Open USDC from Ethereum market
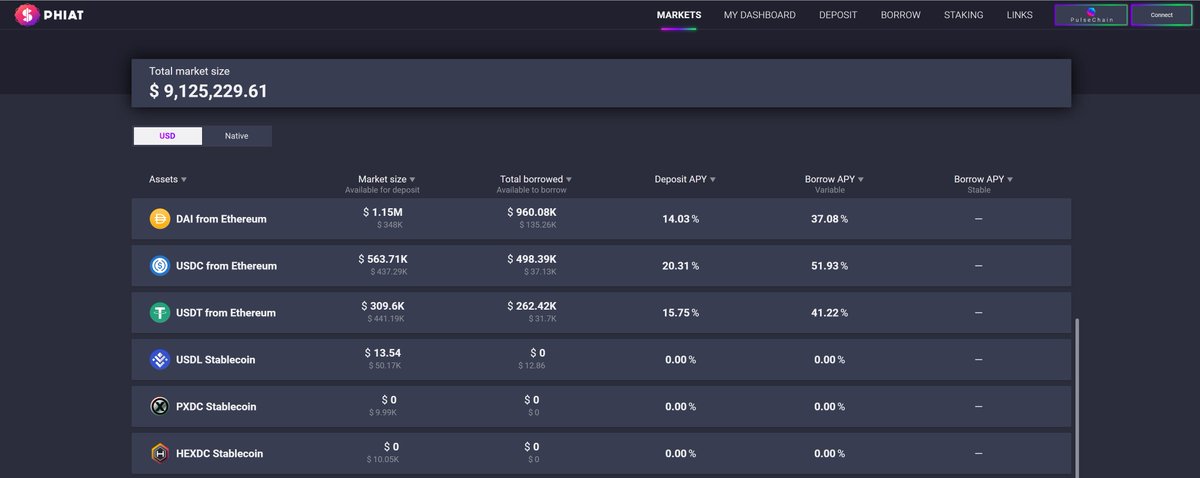This screenshot has width=1200, height=478. (601, 265)
